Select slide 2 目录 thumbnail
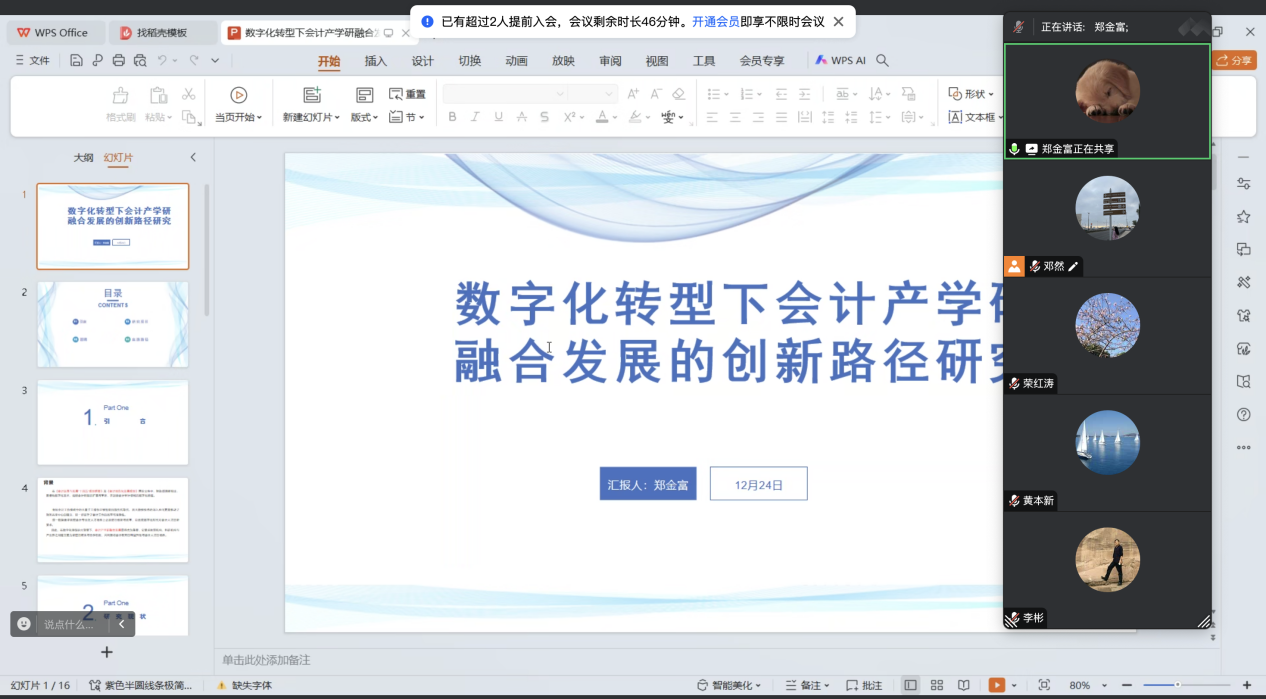 [113, 324]
